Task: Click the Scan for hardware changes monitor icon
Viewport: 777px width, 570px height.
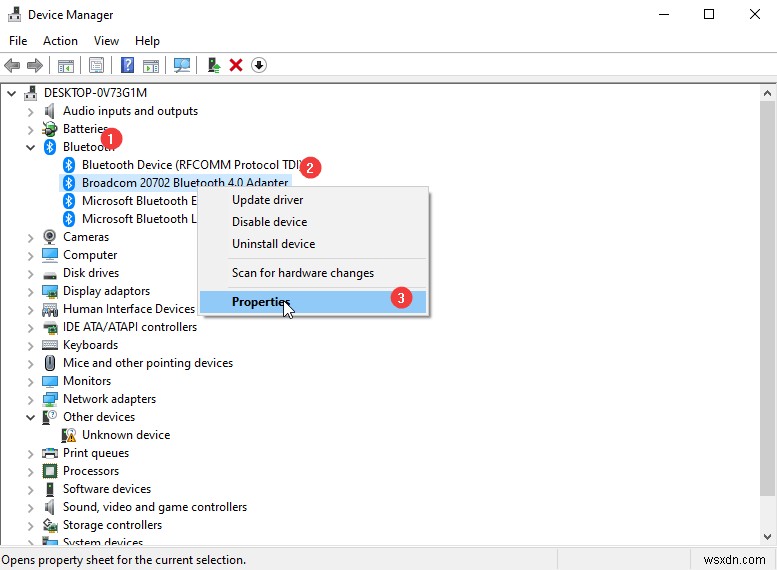Action: tap(182, 65)
